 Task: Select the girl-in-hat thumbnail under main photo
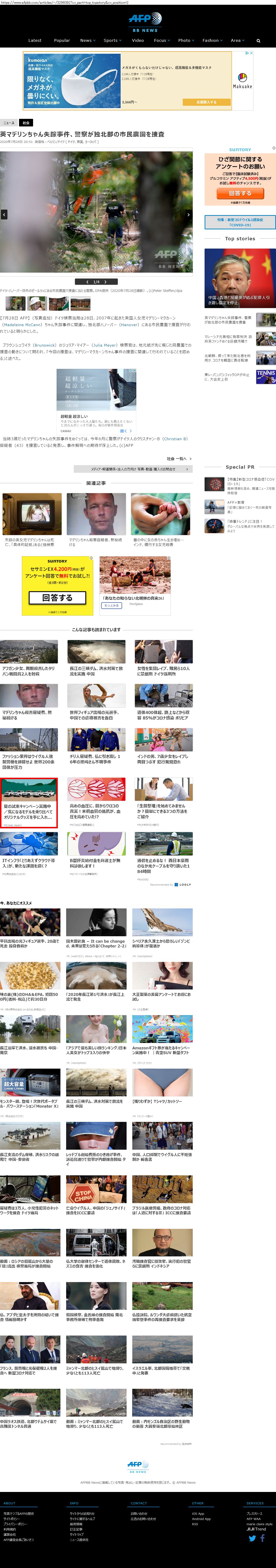[37, 303]
